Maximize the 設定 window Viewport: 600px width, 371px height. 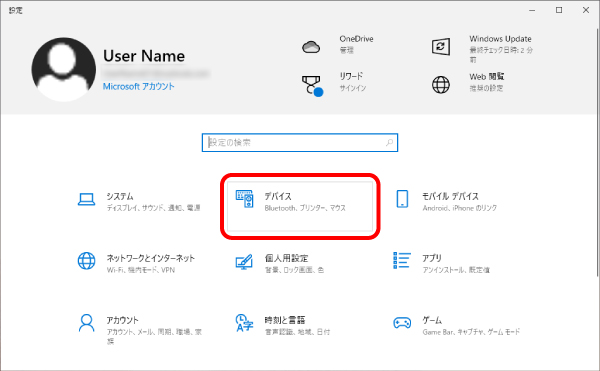559,10
